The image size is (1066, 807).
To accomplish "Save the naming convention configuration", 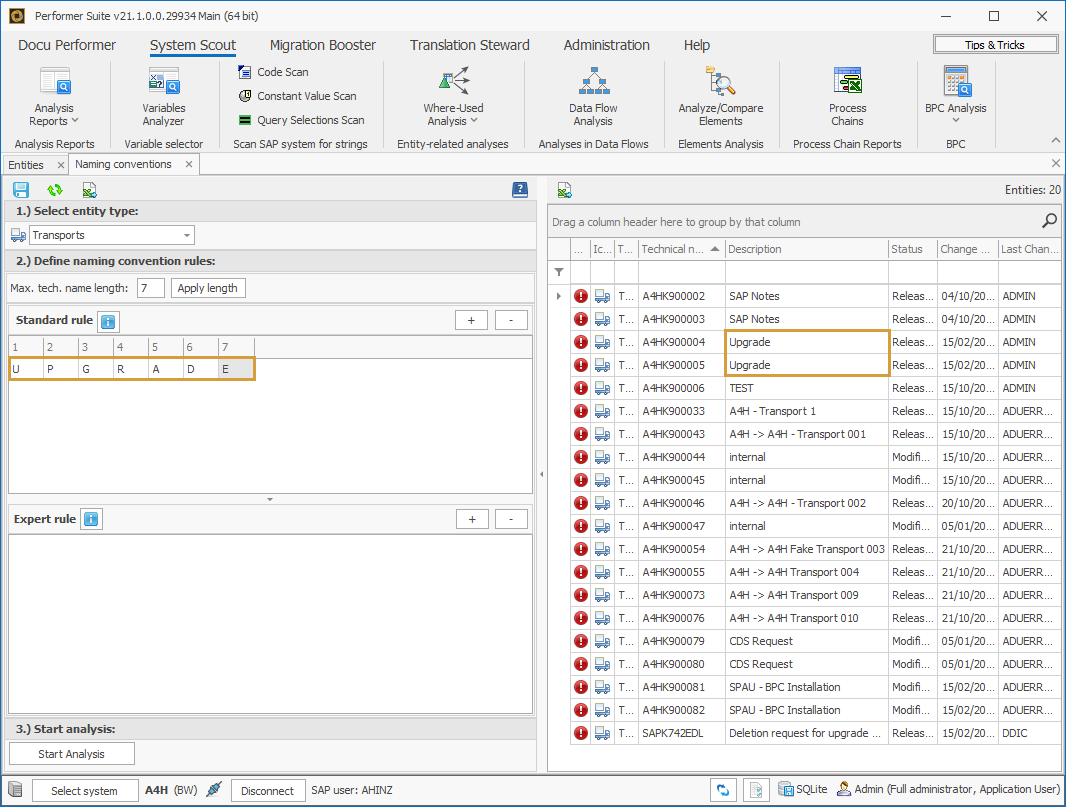I will click(x=20, y=189).
